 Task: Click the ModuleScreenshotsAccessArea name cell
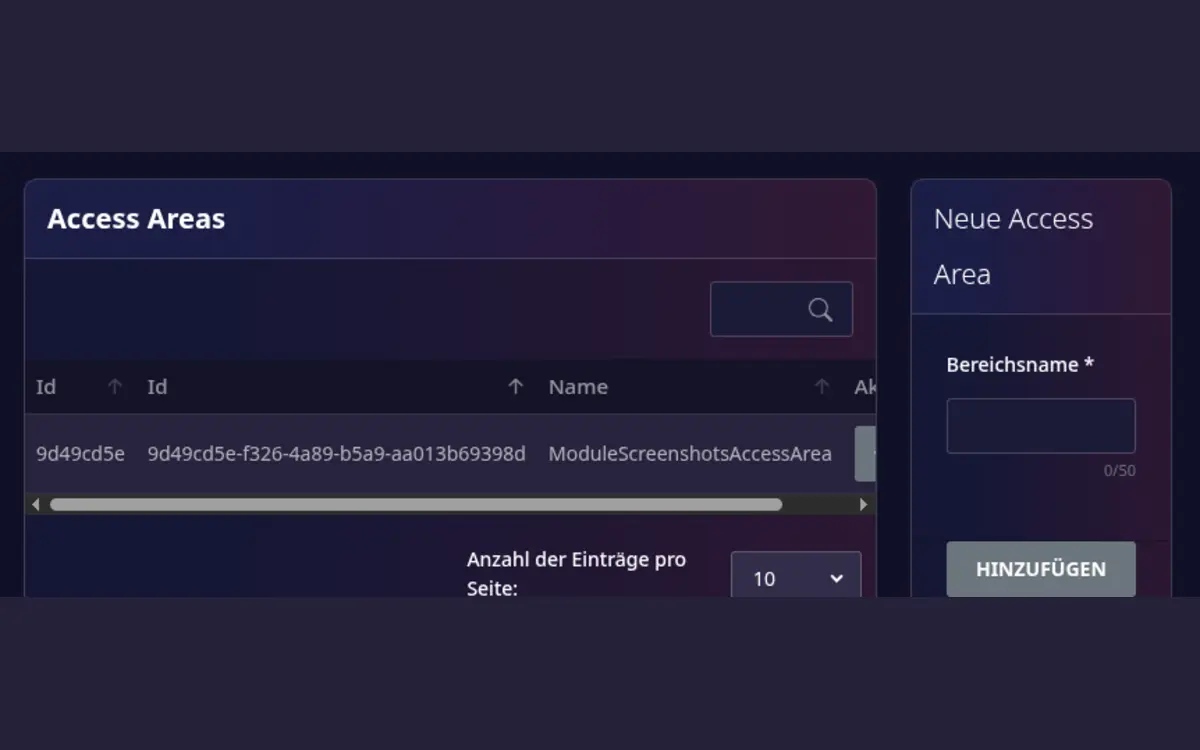point(690,454)
